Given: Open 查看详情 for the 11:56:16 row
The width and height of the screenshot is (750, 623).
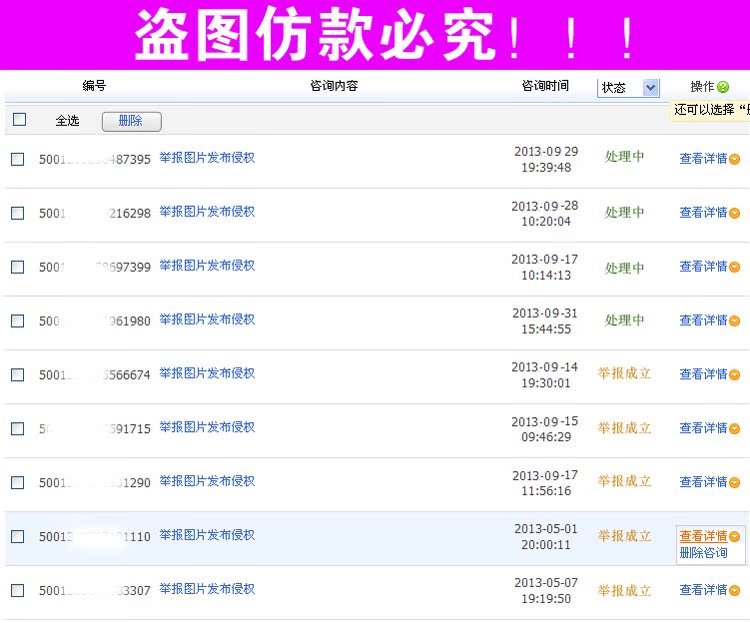Looking at the screenshot, I should point(703,482).
